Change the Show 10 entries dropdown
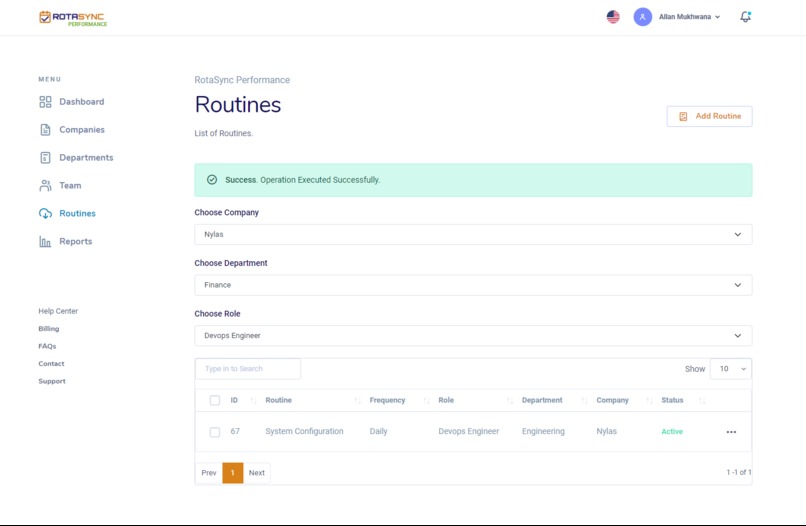 [x=730, y=369]
